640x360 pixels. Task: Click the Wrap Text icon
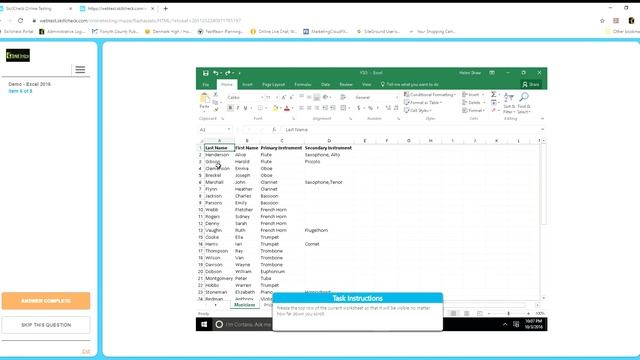point(343,98)
